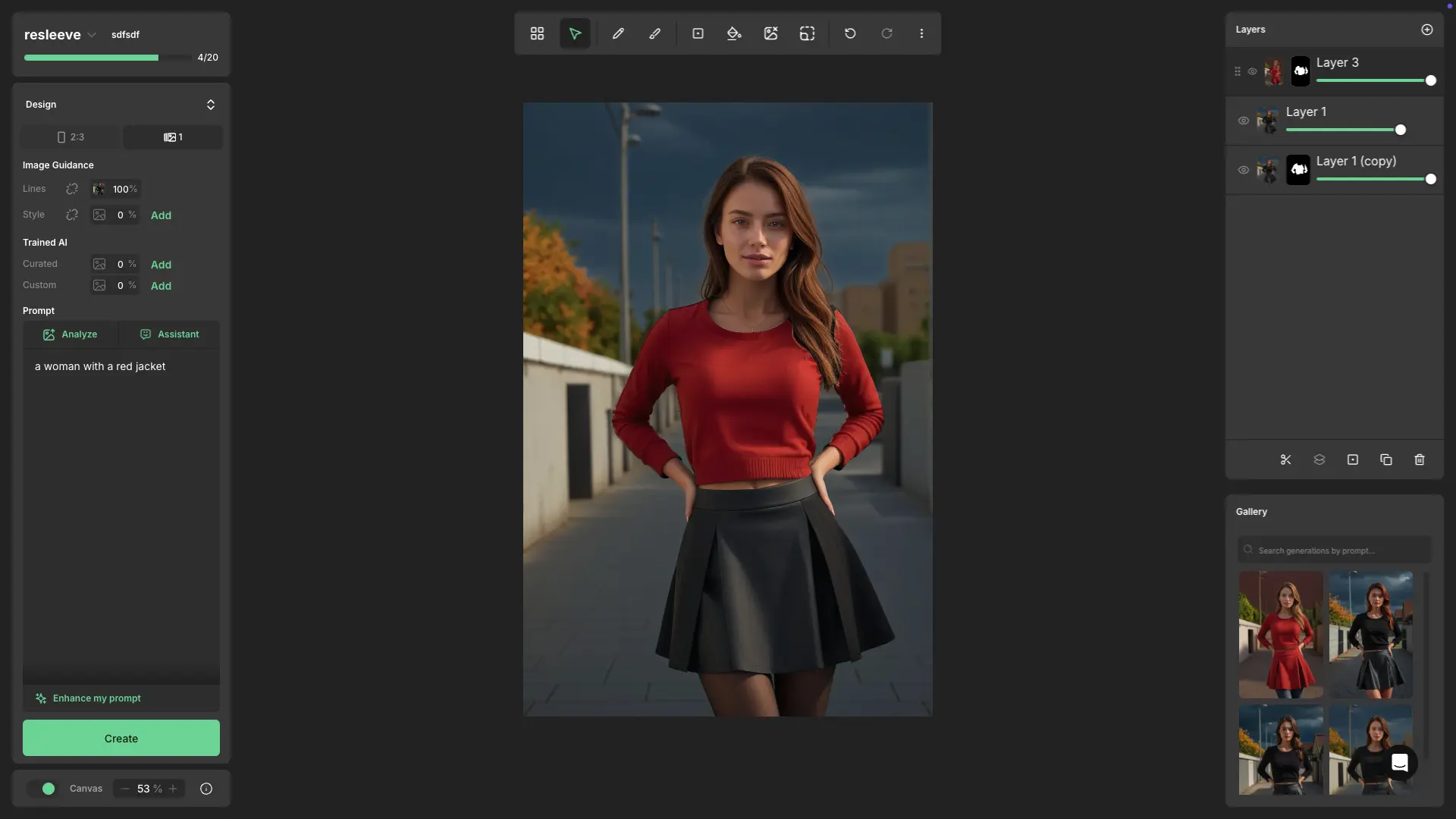Viewport: 1456px width, 819px height.
Task: Toggle the Canvas switch
Action: tap(43, 789)
